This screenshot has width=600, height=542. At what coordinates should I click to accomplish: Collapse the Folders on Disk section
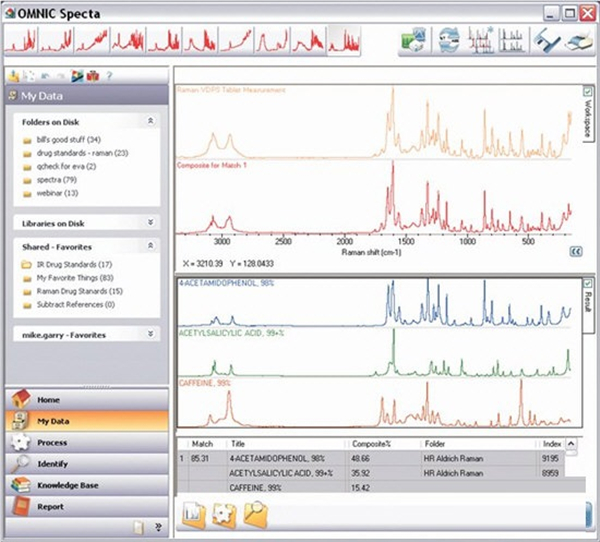[x=150, y=120]
